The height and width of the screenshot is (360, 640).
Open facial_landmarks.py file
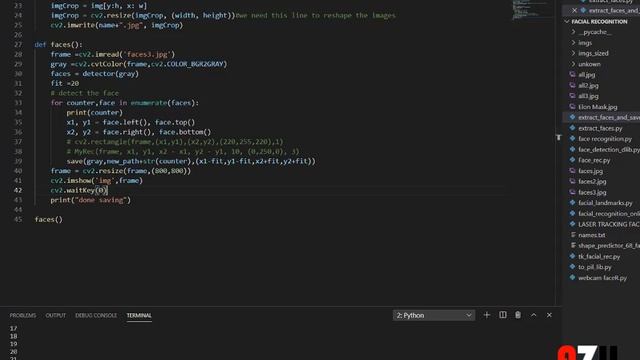click(x=605, y=203)
